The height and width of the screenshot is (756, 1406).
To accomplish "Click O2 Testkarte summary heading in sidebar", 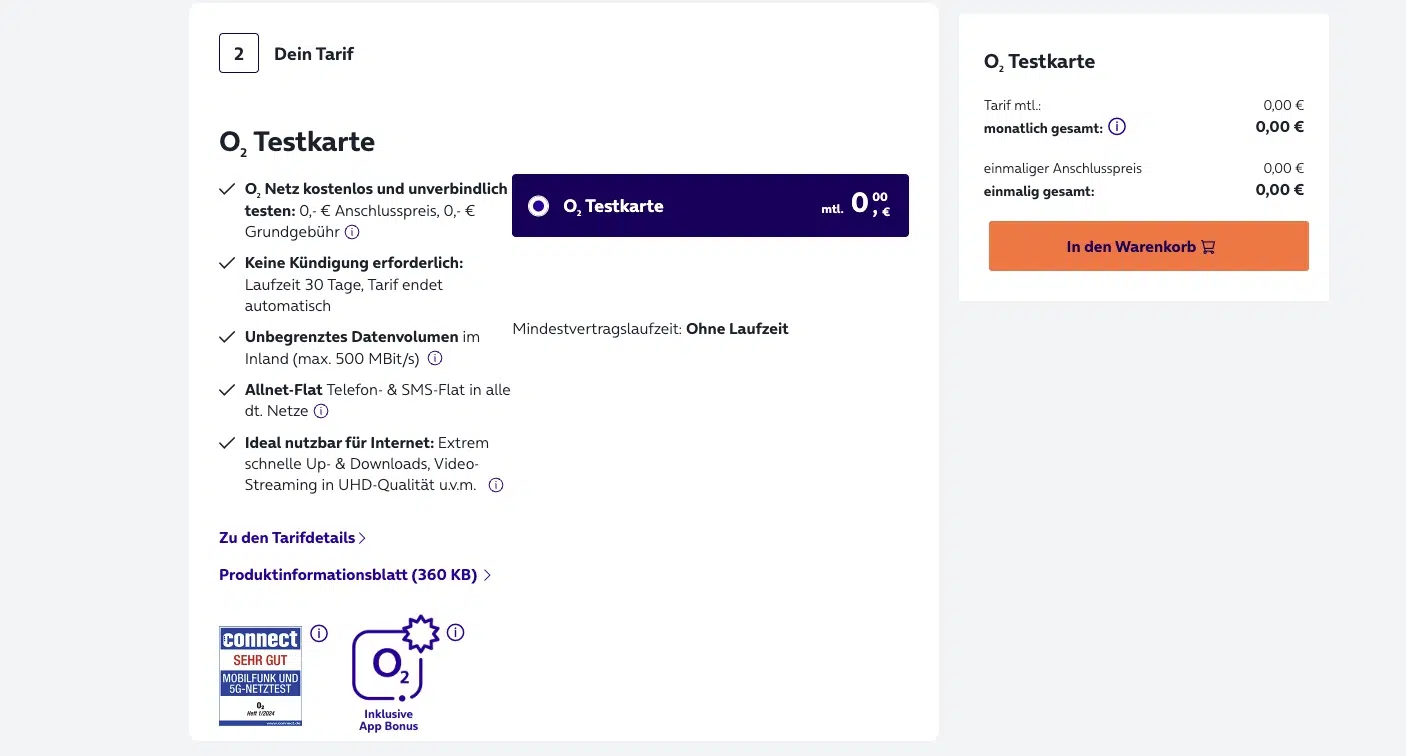I will point(1039,62).
